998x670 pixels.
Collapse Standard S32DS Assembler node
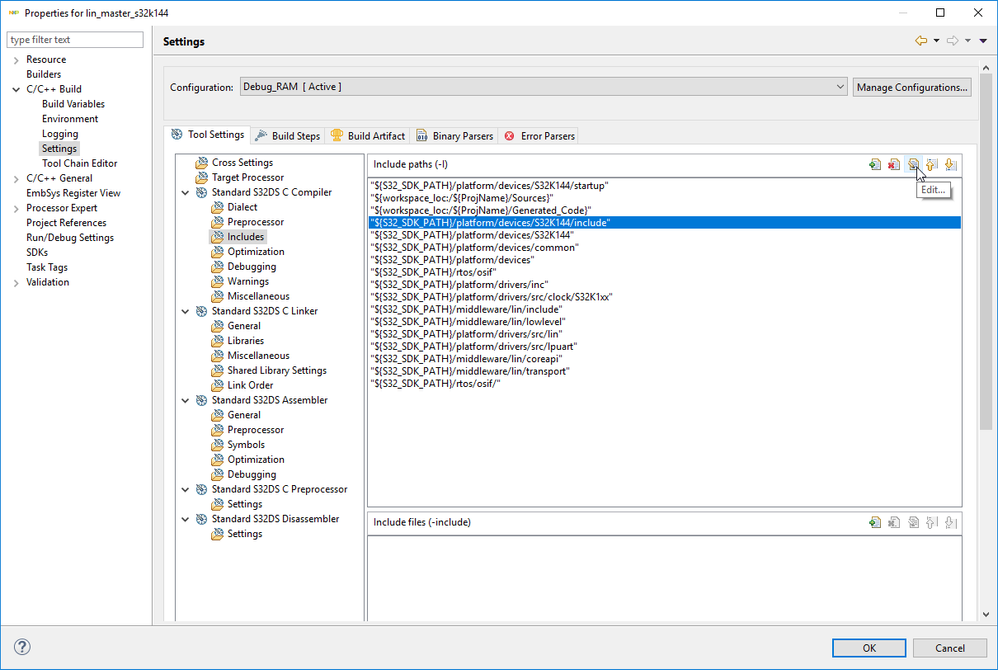coord(185,400)
